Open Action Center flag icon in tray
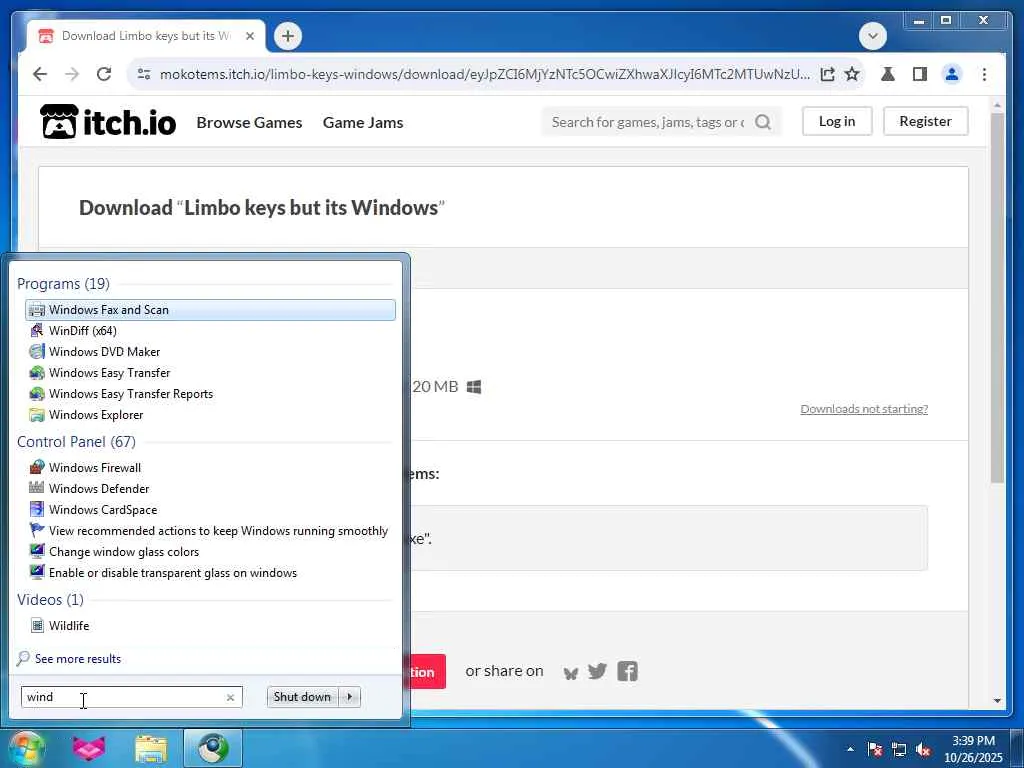Viewport: 1024px width, 768px height. [874, 749]
